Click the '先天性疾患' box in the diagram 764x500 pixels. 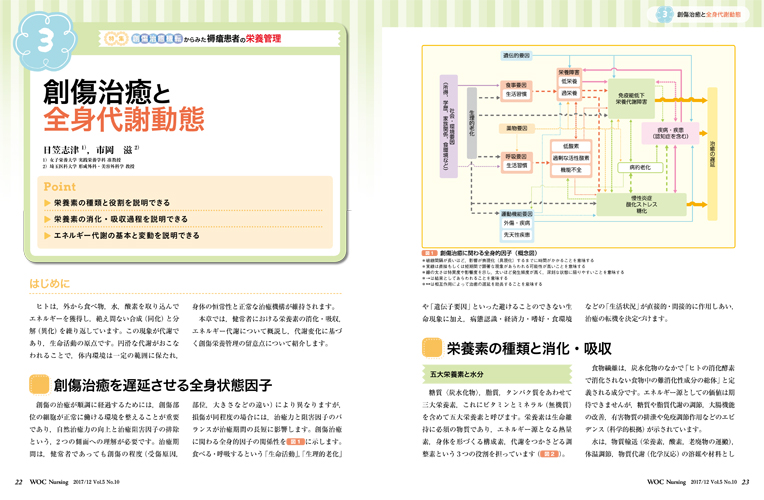pos(517,234)
